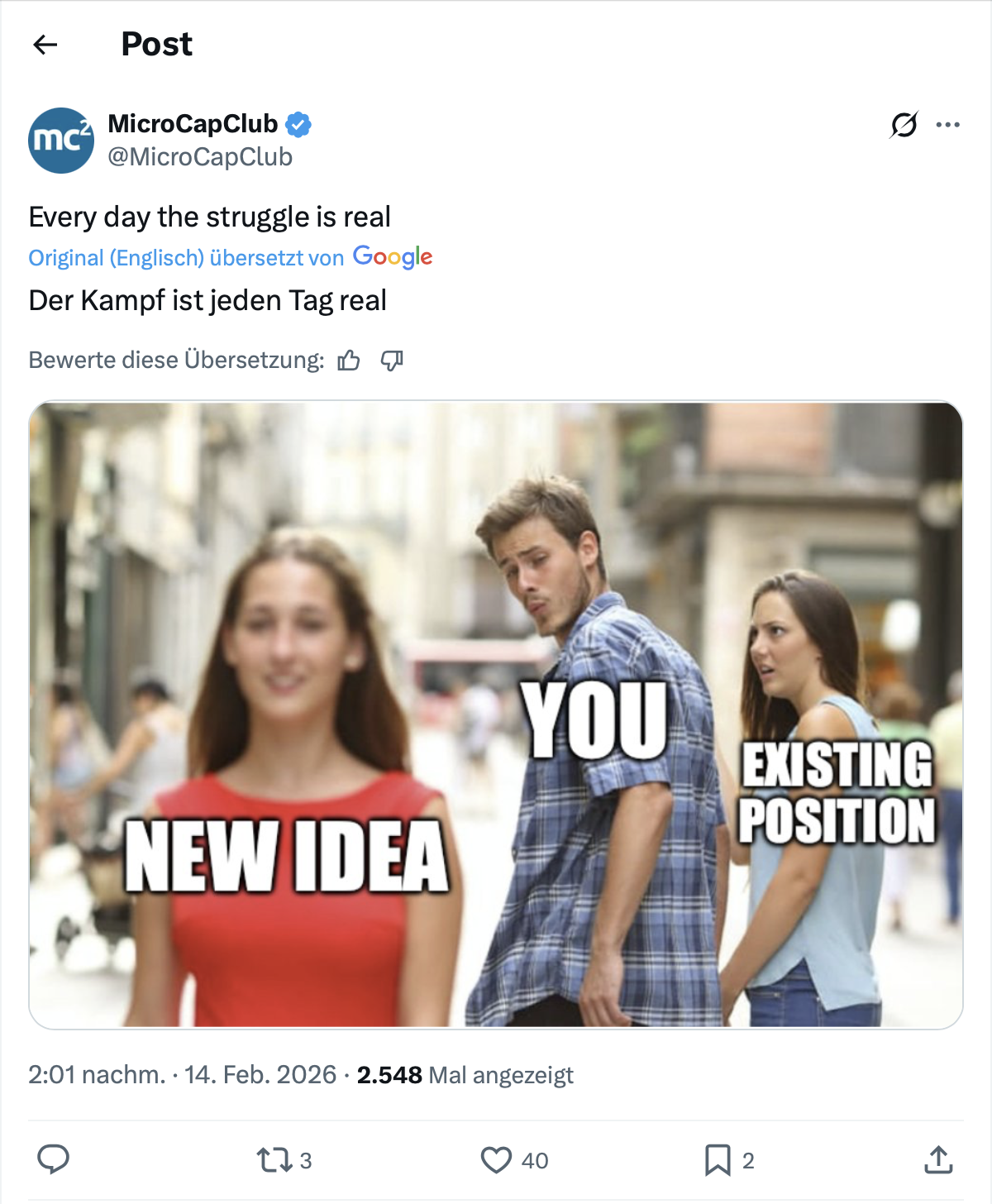Image resolution: width=992 pixels, height=1204 pixels.
Task: Click the Google logo in translation line
Action: [393, 257]
